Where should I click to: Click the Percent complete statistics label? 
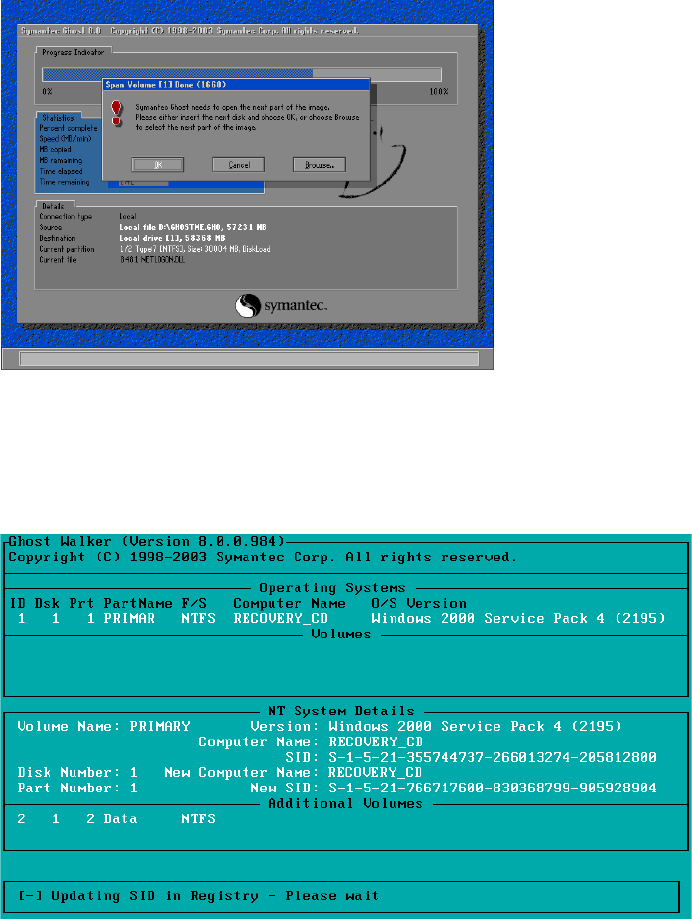(x=68, y=128)
